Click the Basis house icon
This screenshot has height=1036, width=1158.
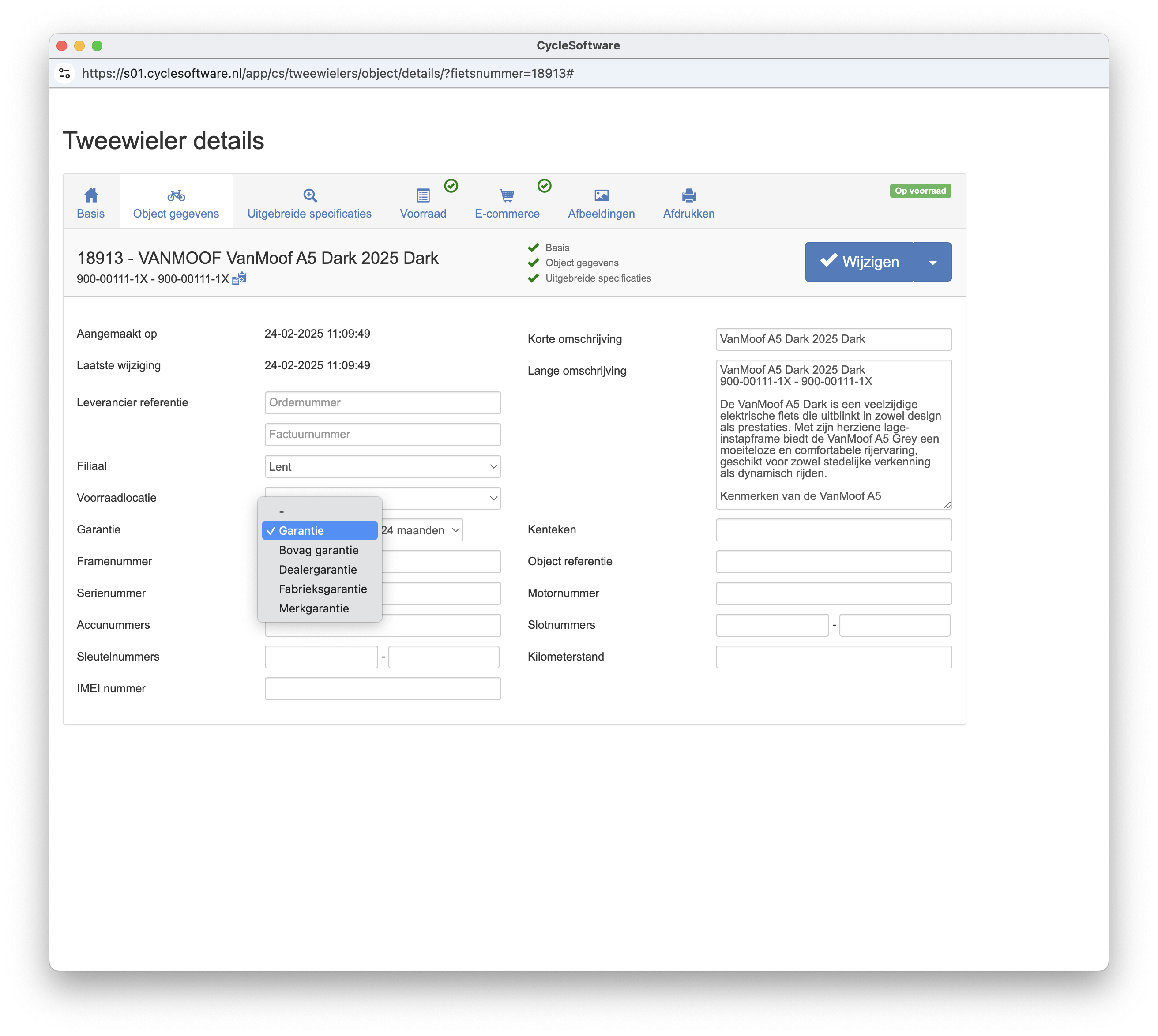(x=91, y=195)
